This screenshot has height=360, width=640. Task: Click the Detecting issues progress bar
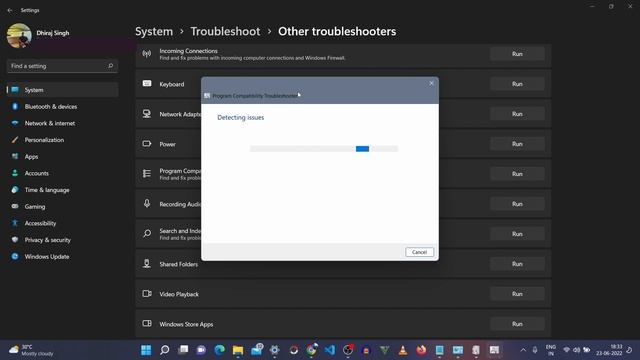324,149
